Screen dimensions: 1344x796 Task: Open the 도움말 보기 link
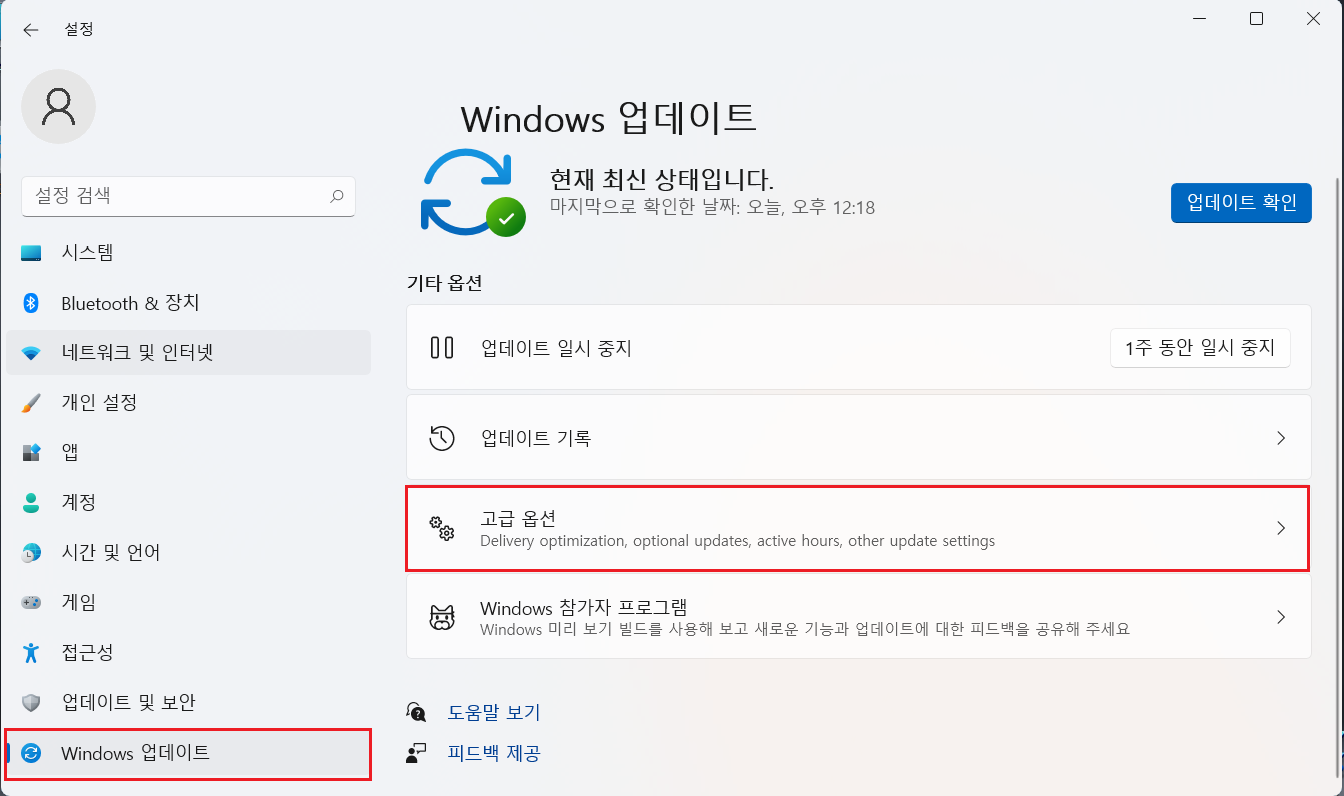click(x=494, y=713)
